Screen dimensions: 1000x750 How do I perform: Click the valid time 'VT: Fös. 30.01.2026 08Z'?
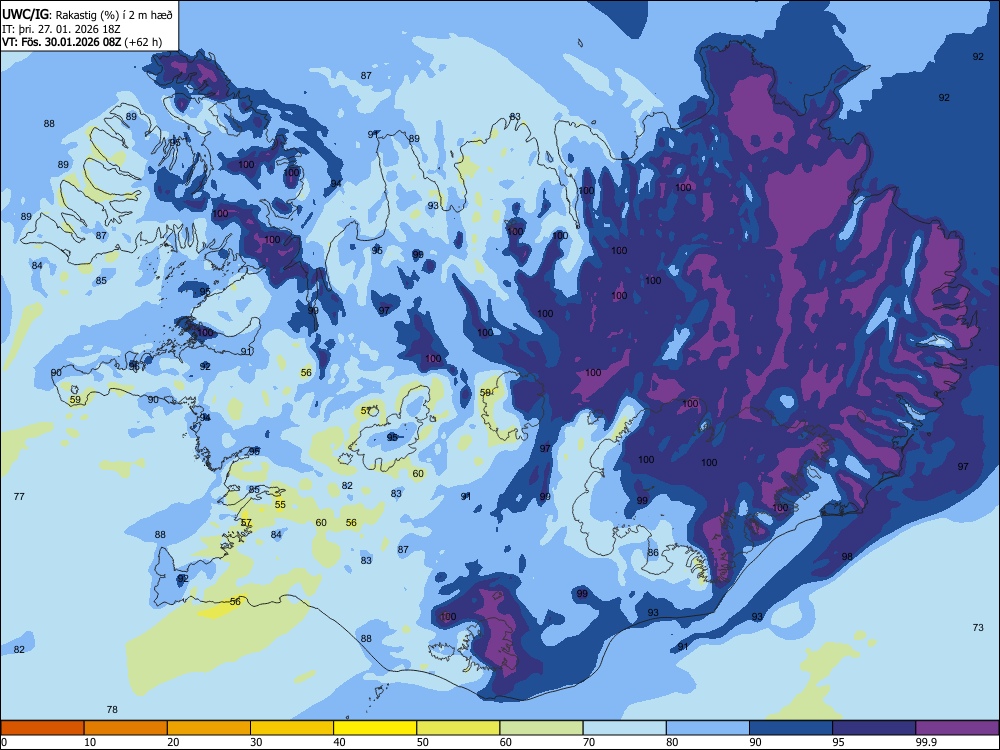pos(61,42)
